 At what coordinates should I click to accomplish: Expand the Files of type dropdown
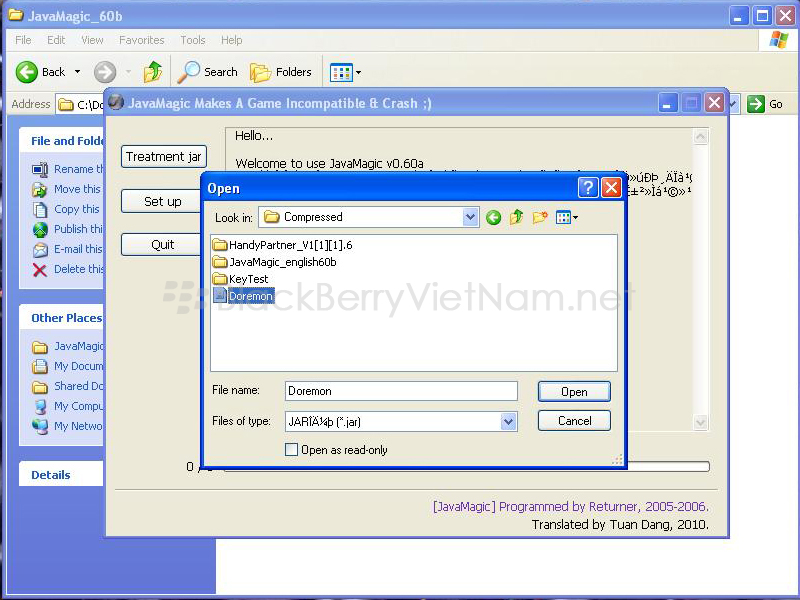click(x=508, y=422)
